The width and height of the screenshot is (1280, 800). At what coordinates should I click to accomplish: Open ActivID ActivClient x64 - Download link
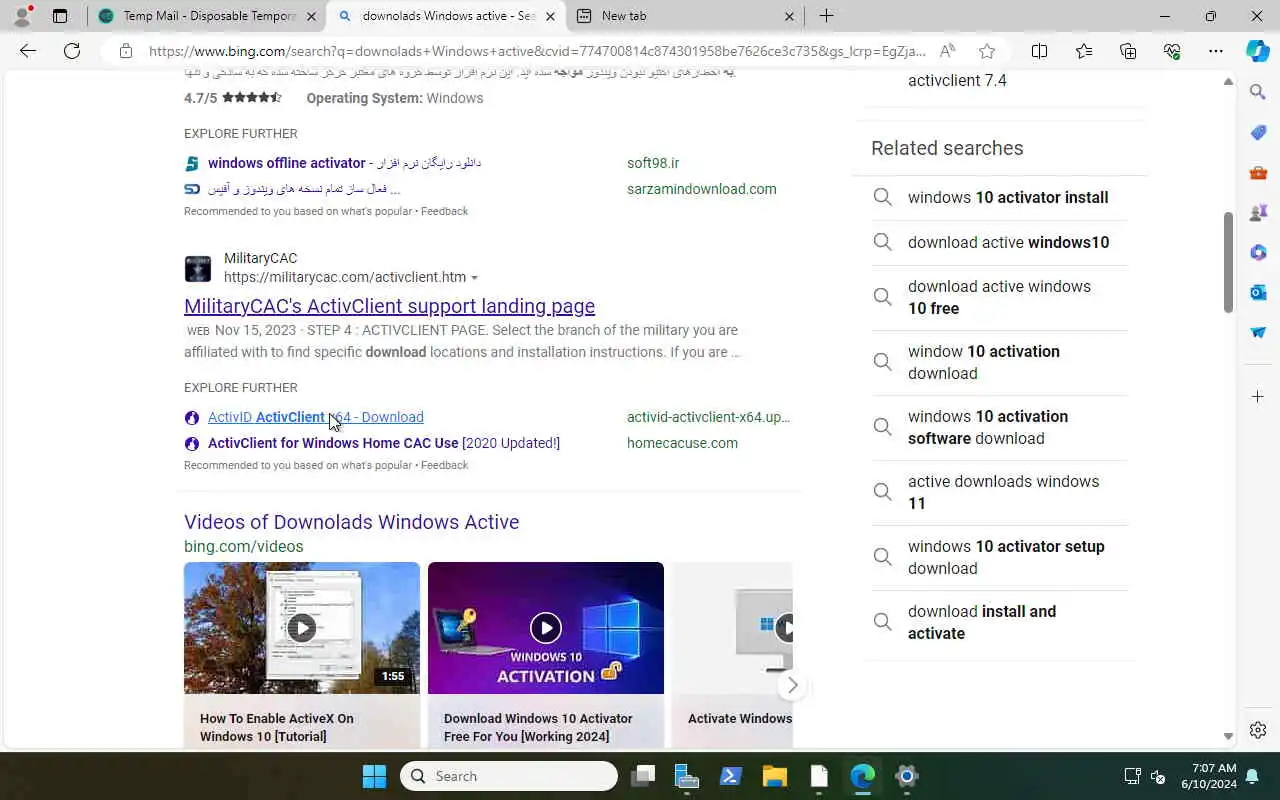(x=315, y=417)
